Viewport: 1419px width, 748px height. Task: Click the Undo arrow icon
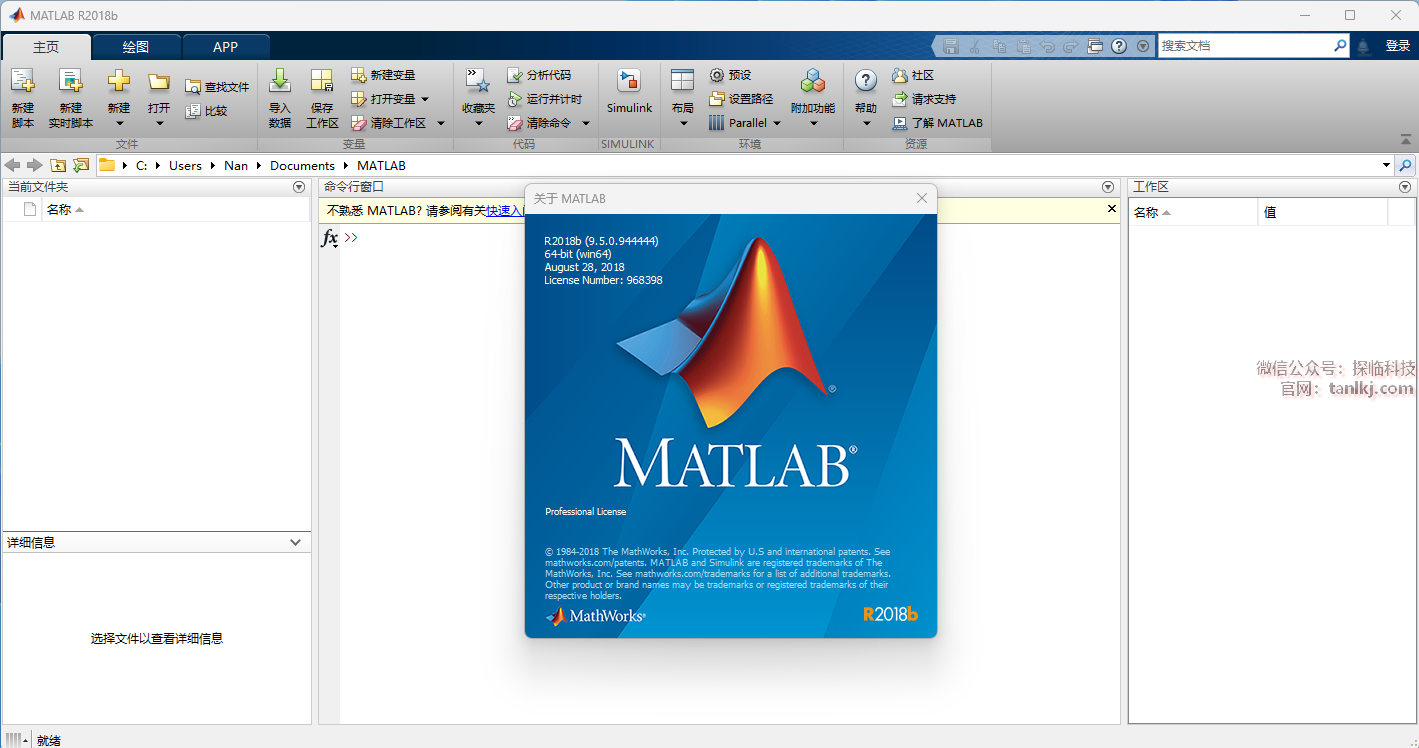tap(1047, 46)
